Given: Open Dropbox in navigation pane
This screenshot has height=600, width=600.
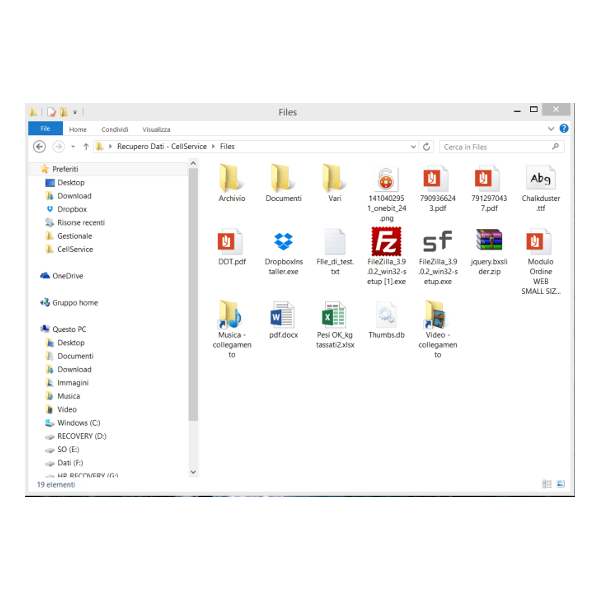Looking at the screenshot, I should pyautogui.click(x=72, y=209).
